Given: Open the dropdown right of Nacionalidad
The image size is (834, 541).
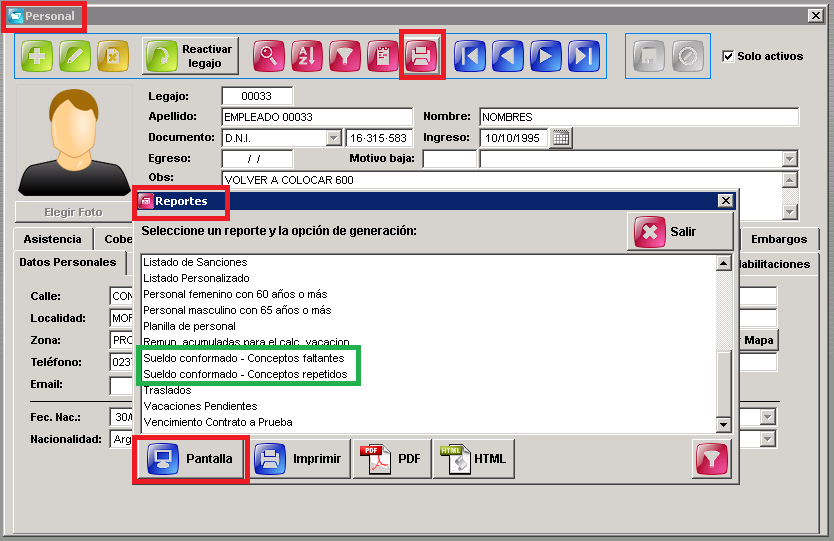Looking at the screenshot, I should (768, 439).
